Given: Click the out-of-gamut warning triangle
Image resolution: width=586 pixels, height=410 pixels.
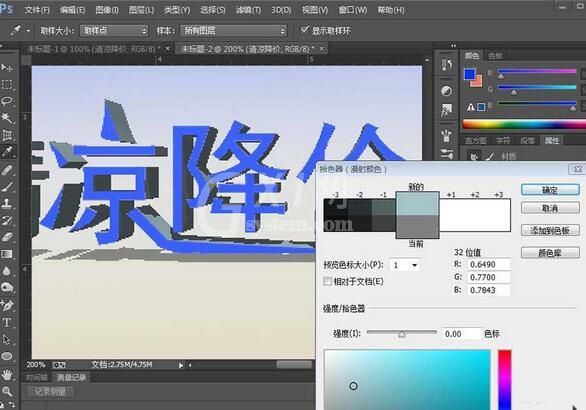Looking at the screenshot, I should click(x=471, y=107).
